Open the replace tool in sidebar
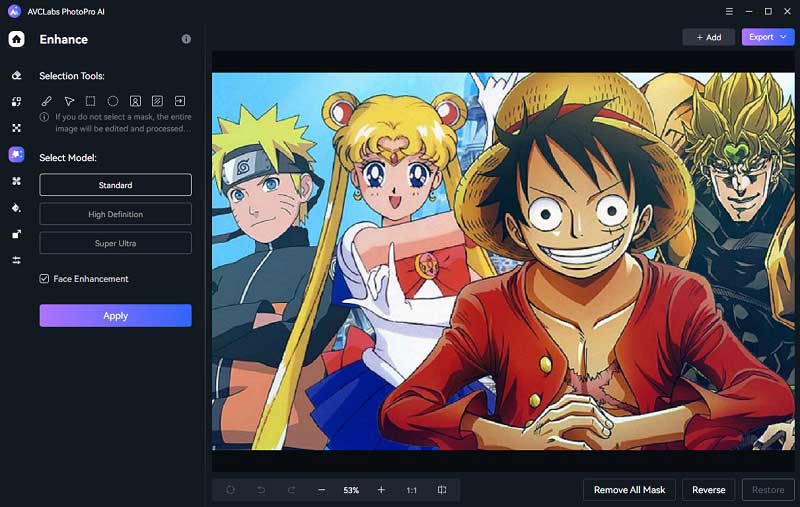The width and height of the screenshot is (800, 507). coord(16,102)
